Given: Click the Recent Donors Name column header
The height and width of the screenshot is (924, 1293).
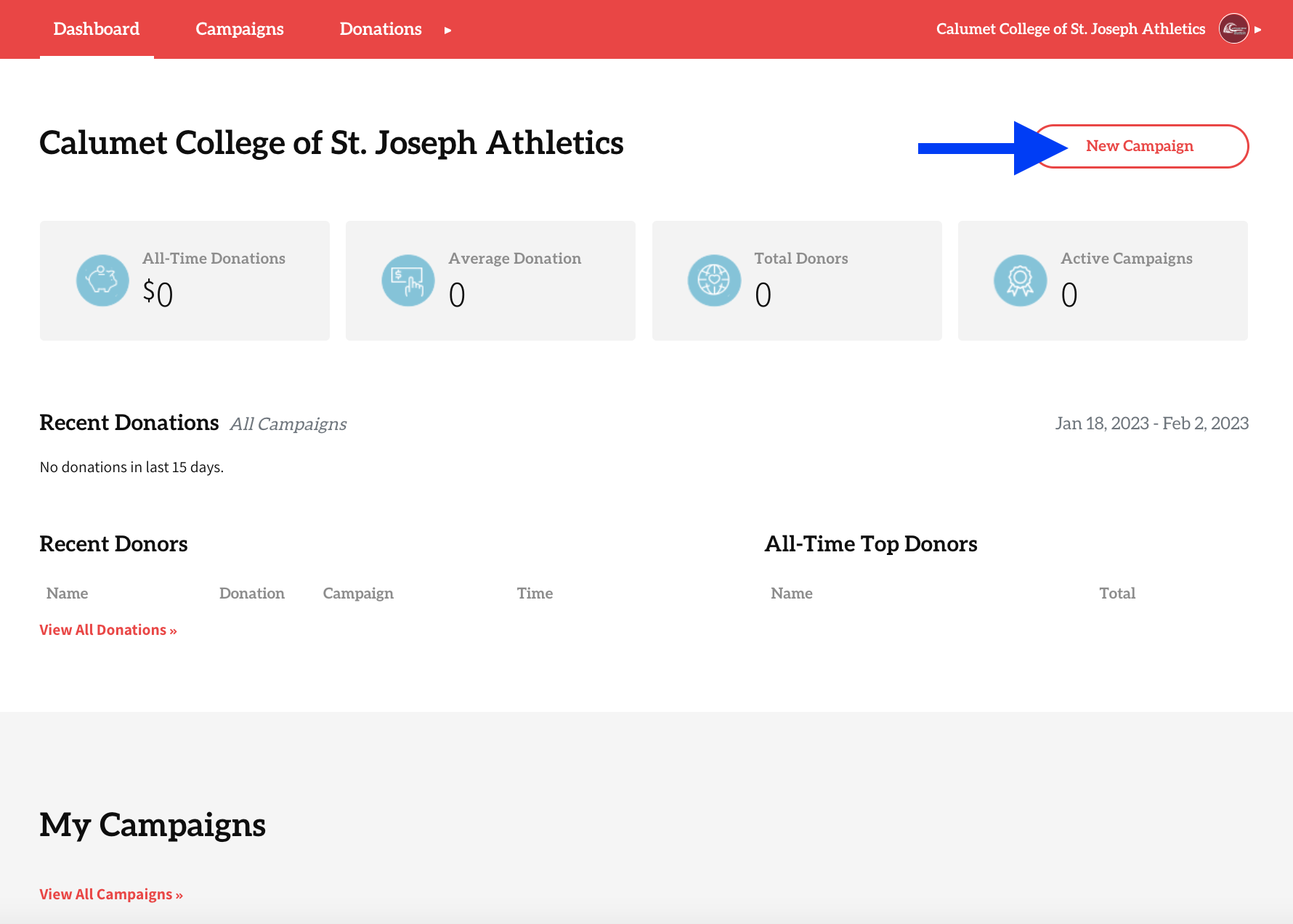Looking at the screenshot, I should [67, 593].
